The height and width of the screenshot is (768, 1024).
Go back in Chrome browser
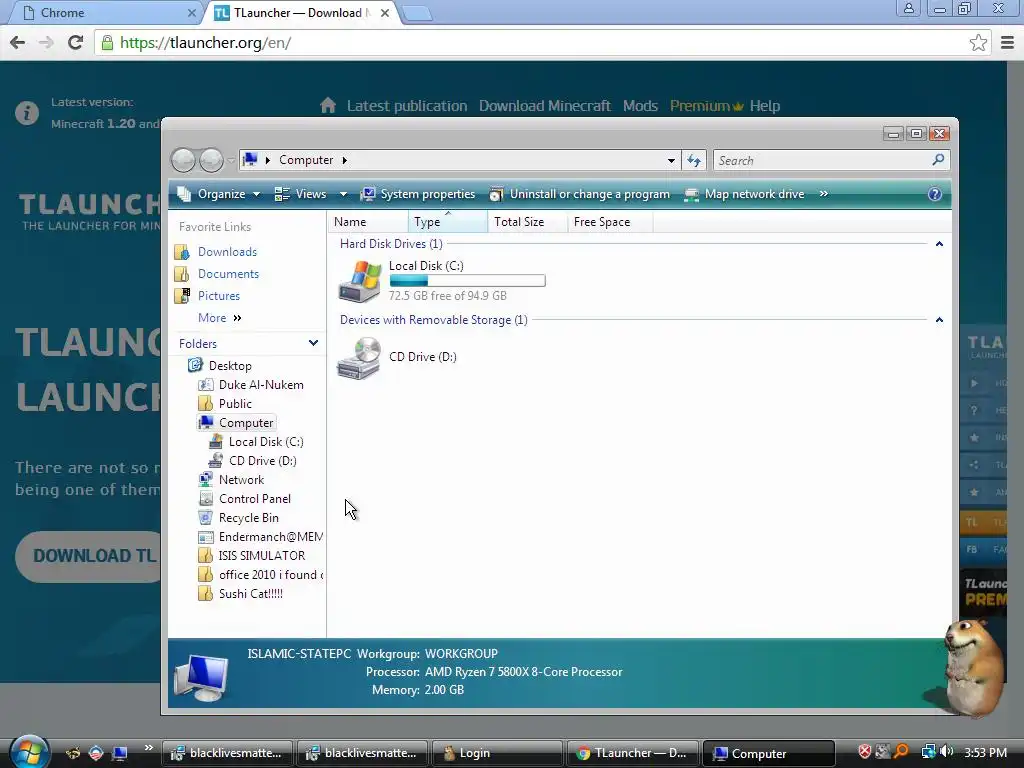click(x=18, y=43)
